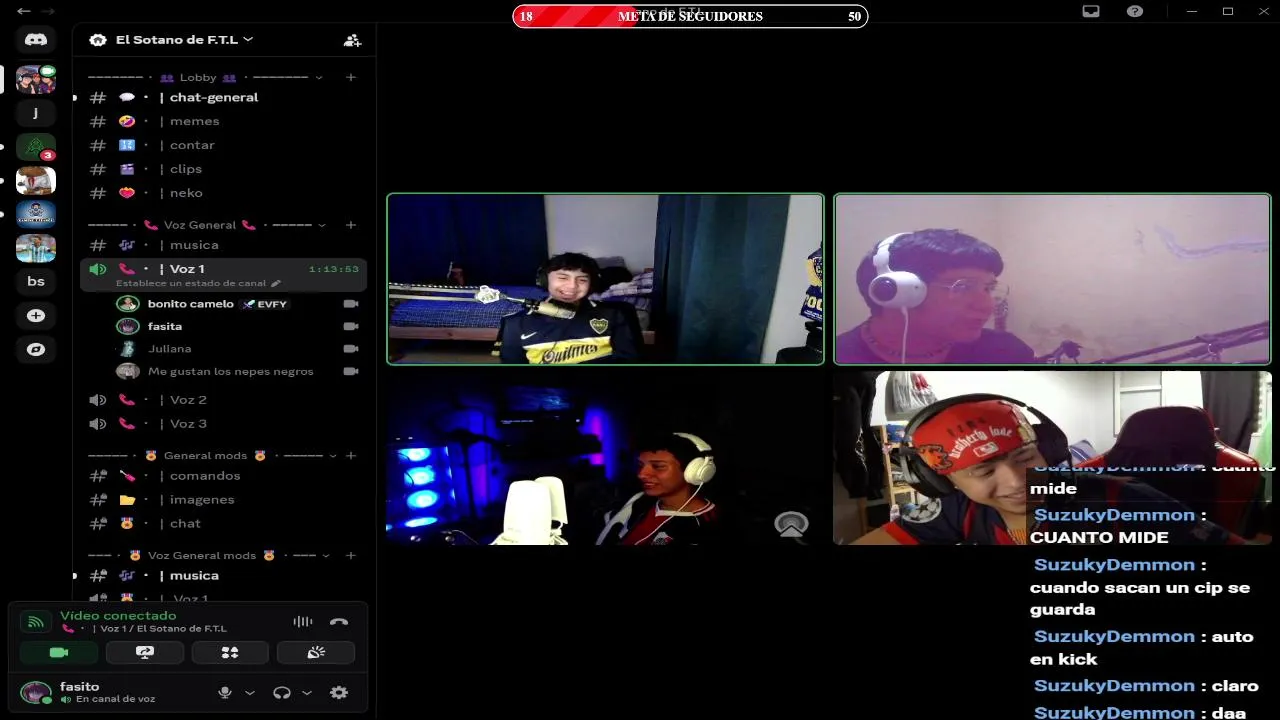This screenshot has height=720, width=1280.
Task: Click the Voz 1 call timer 1:13:53
Action: click(x=333, y=269)
